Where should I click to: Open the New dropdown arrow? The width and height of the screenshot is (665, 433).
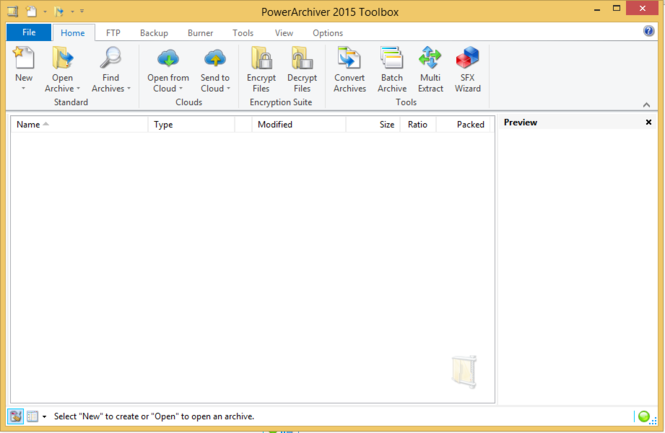point(24,88)
